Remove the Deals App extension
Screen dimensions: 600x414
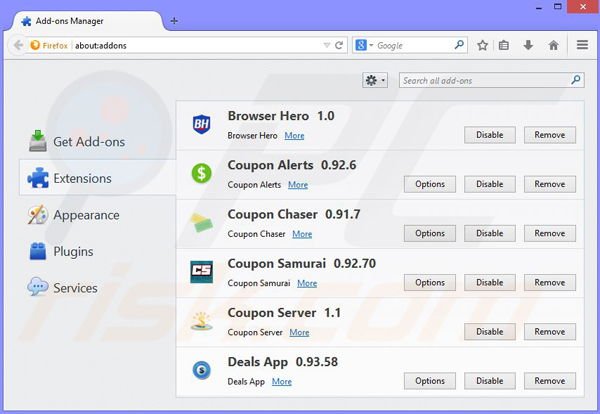pos(550,381)
